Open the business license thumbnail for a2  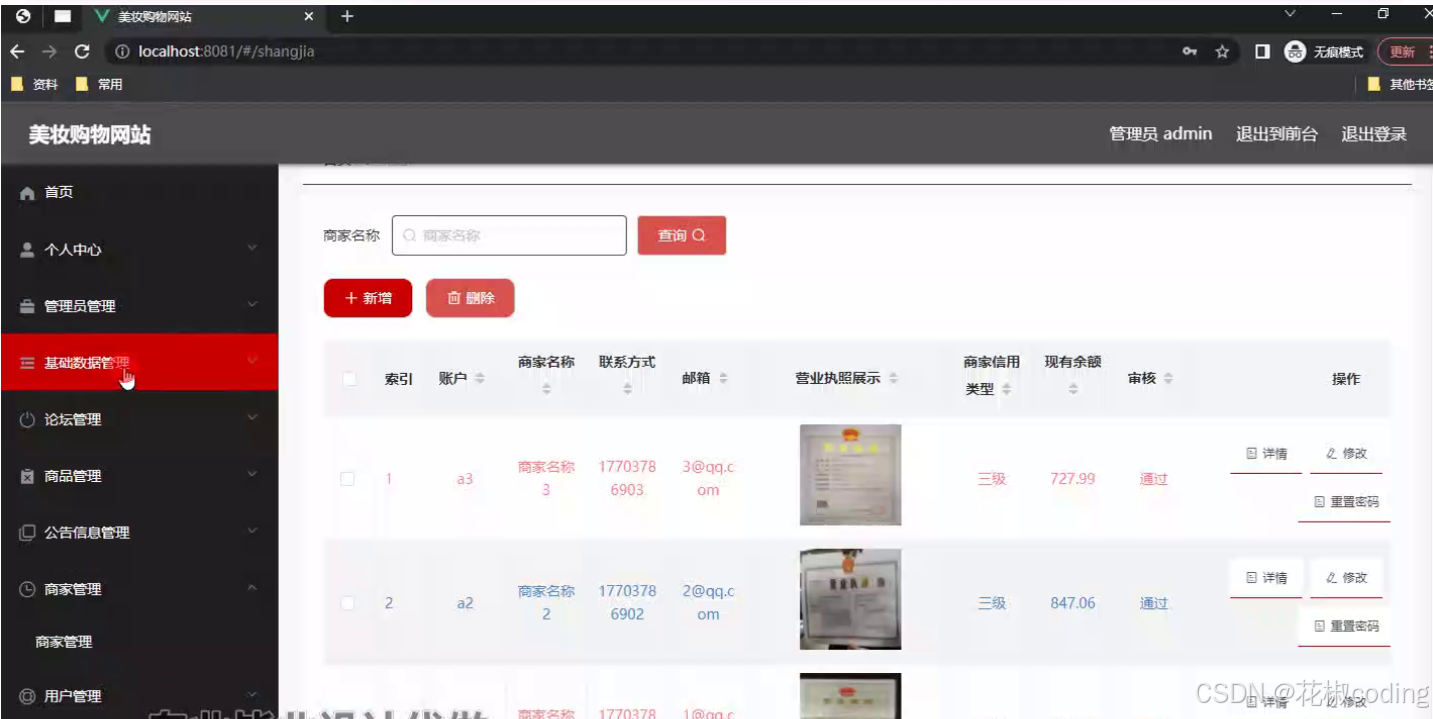pos(850,599)
